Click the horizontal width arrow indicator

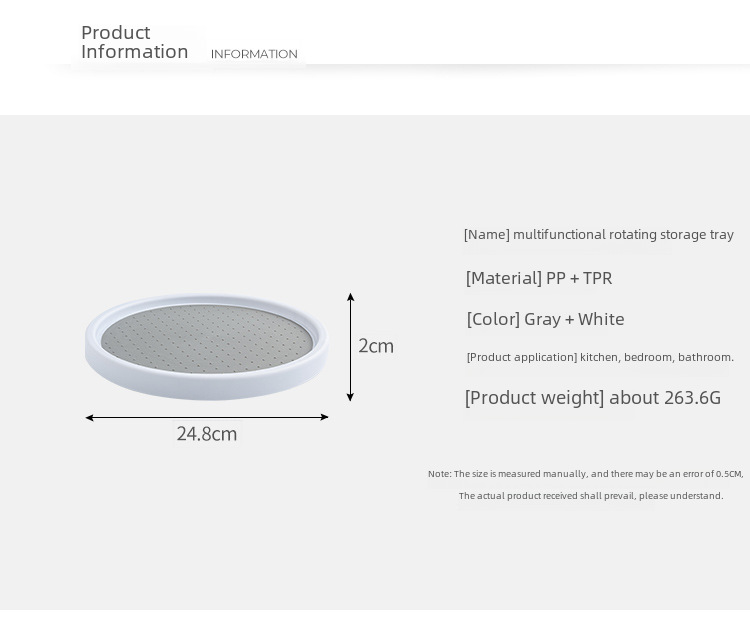pos(207,417)
